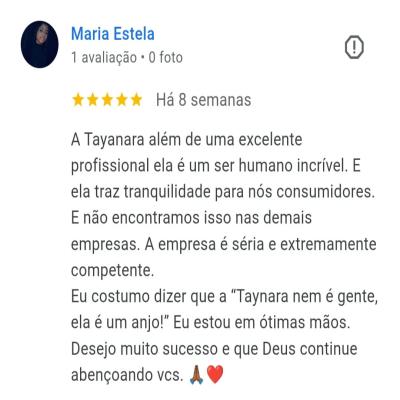The height and width of the screenshot is (400, 400).
Task: Click the "abençoando vcs." closing text
Action: pyautogui.click(x=127, y=376)
